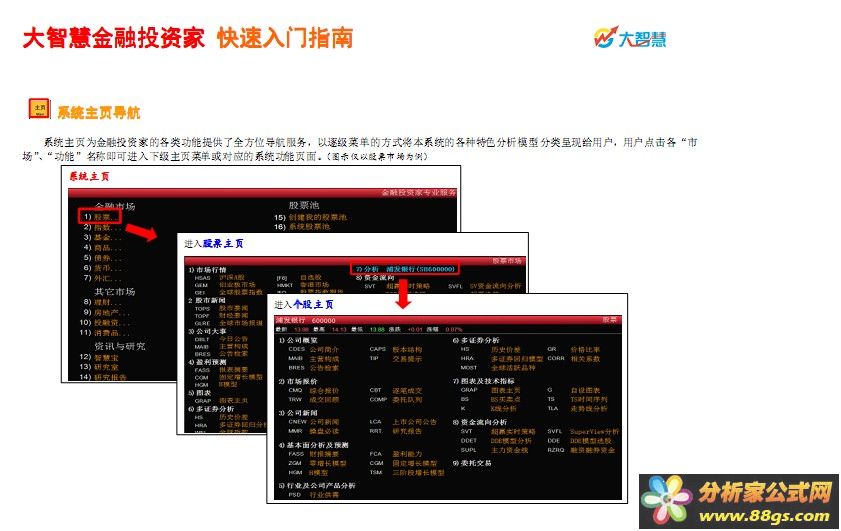Open FCA 盈利能力 in 个股主页
Viewport: 841px width, 531px height.
396,454
